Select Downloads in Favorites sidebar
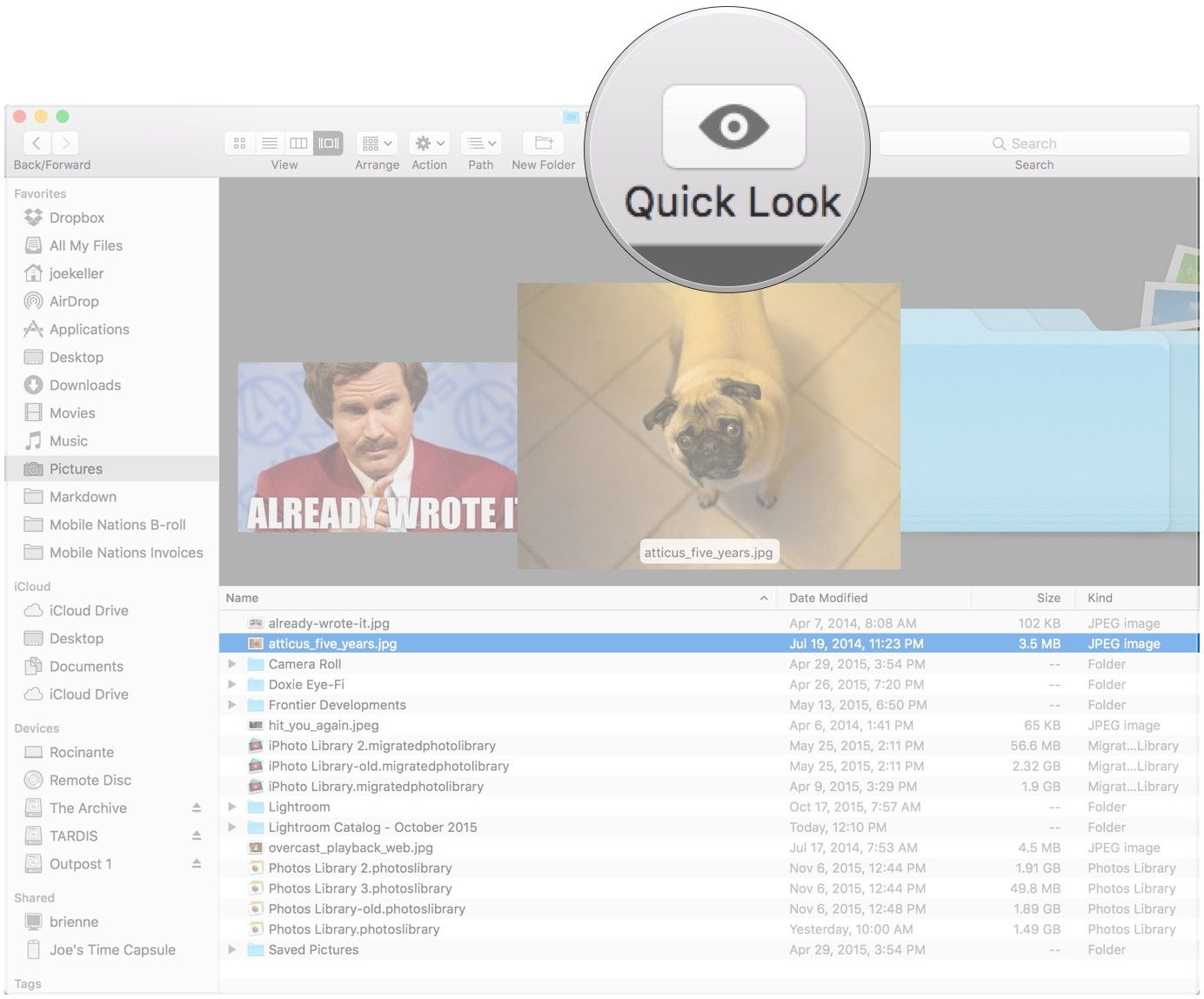The width and height of the screenshot is (1204, 999). point(84,386)
